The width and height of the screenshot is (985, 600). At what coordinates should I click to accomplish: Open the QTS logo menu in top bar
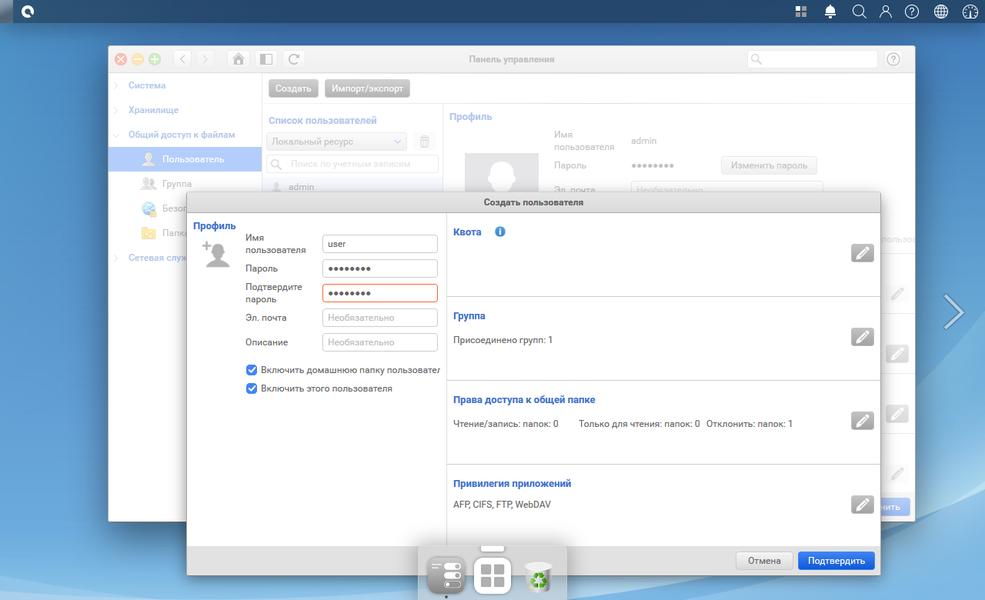pos(27,11)
